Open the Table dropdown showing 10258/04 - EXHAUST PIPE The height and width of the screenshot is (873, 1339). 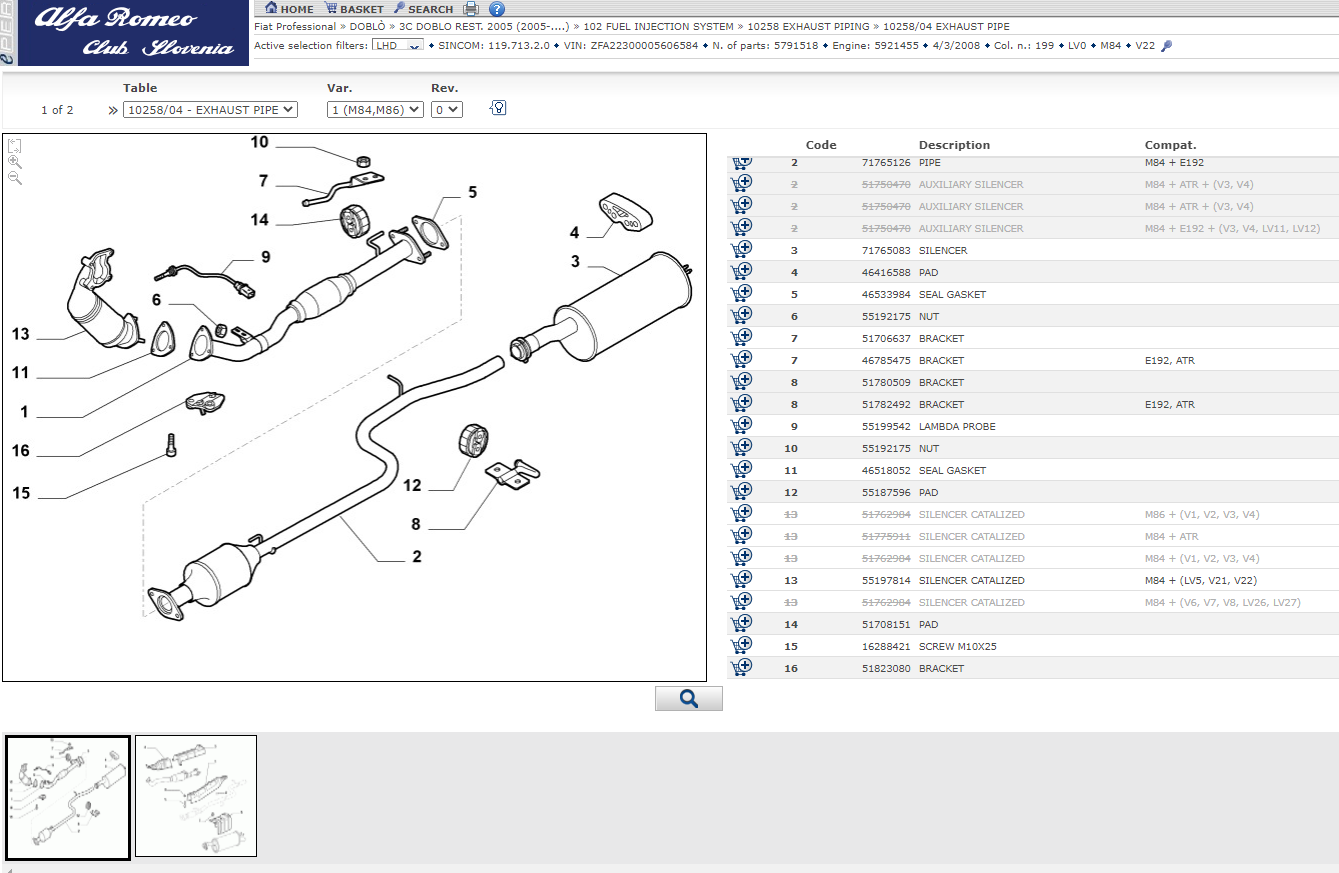pos(210,110)
